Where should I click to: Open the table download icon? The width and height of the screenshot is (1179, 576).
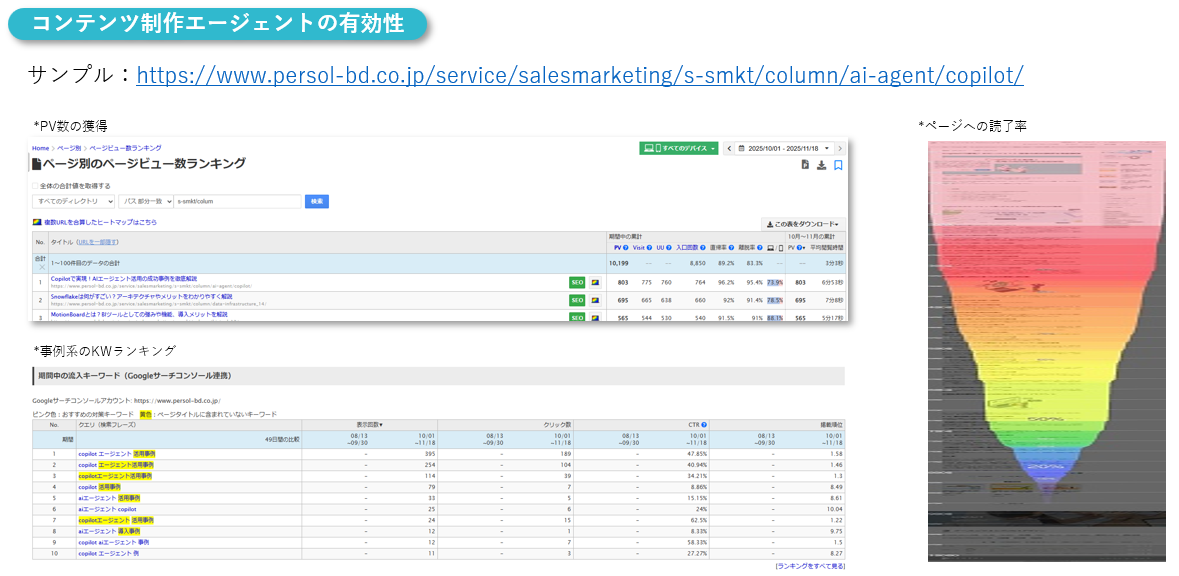[x=821, y=164]
